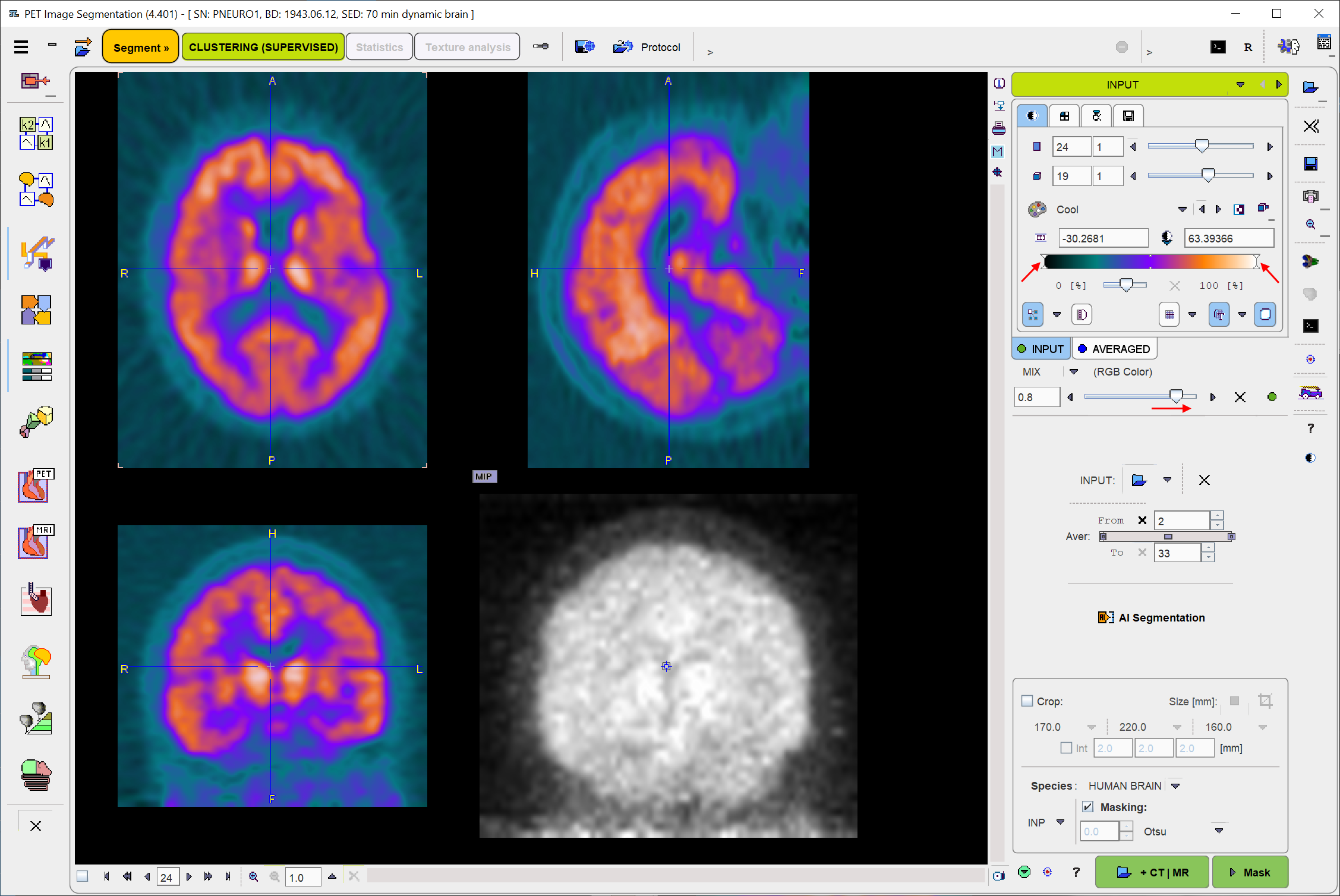Click the print icon beside viewer

click(x=999, y=128)
